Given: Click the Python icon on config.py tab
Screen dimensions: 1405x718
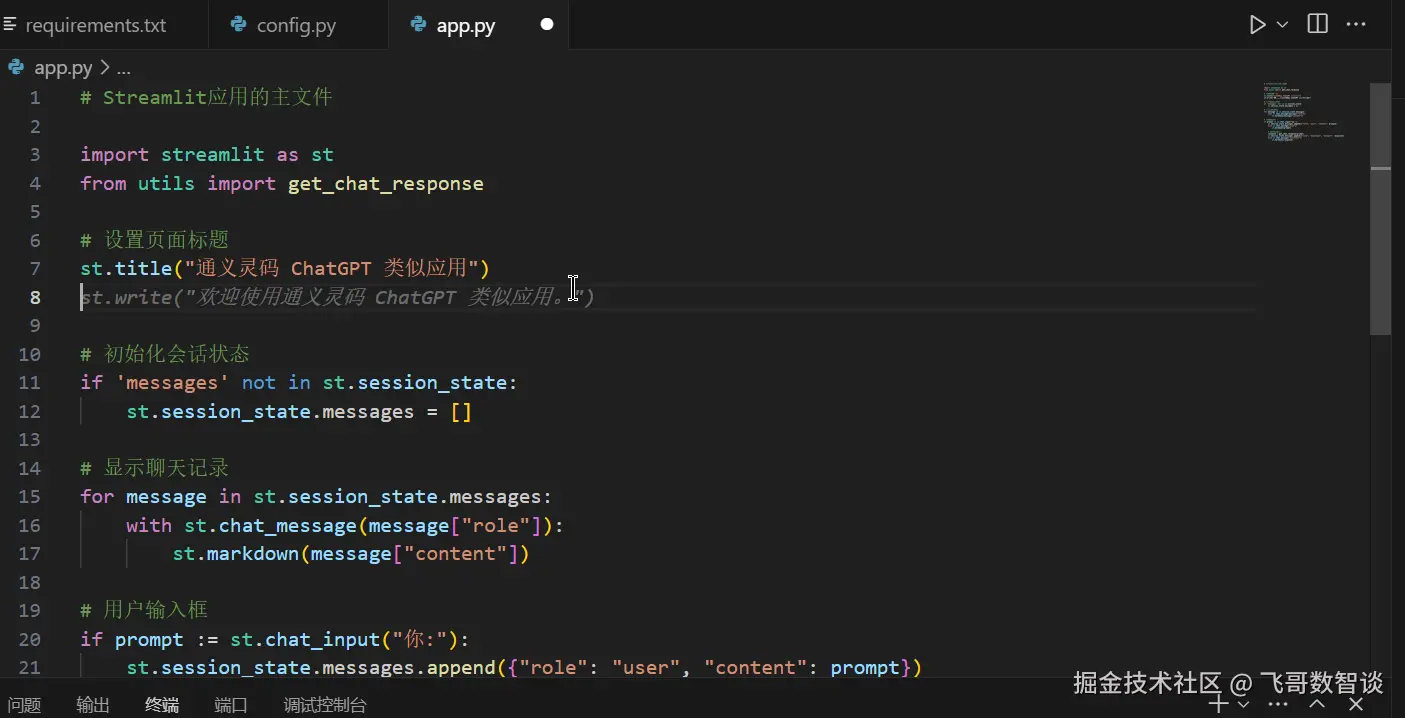Looking at the screenshot, I should [239, 25].
